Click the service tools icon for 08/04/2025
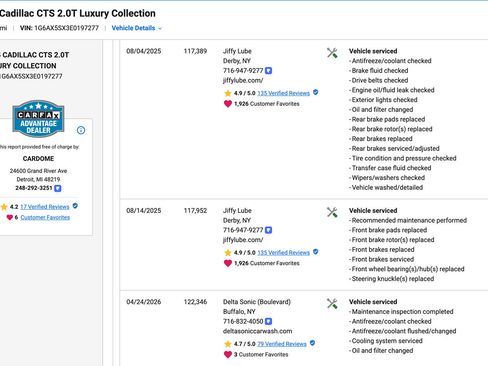 click(332, 53)
